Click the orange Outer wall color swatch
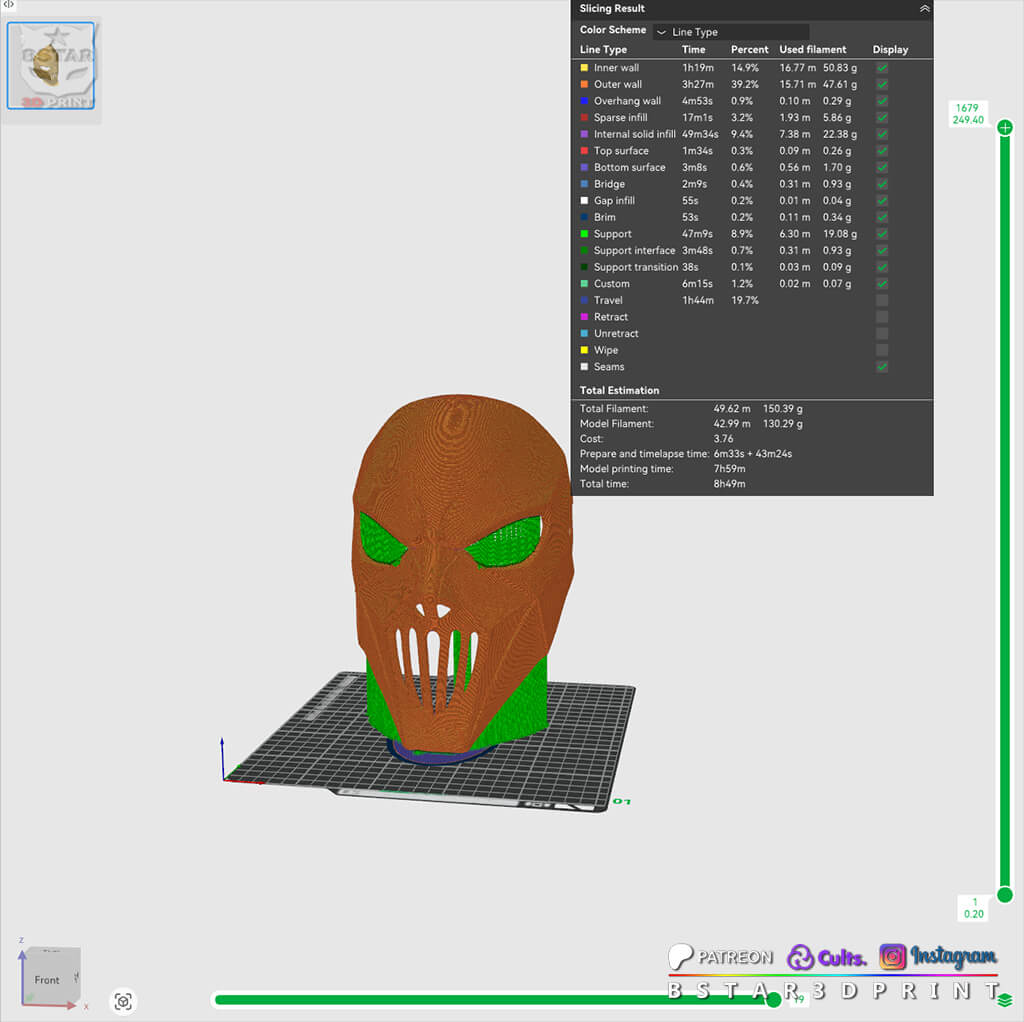This screenshot has width=1024, height=1022. 584,84
